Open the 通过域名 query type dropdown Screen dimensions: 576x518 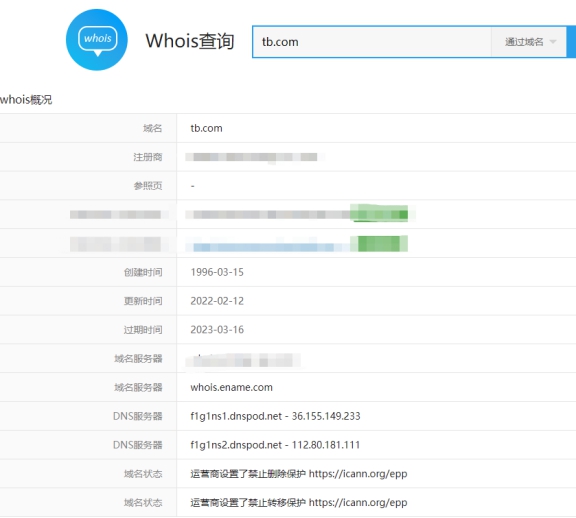529,42
